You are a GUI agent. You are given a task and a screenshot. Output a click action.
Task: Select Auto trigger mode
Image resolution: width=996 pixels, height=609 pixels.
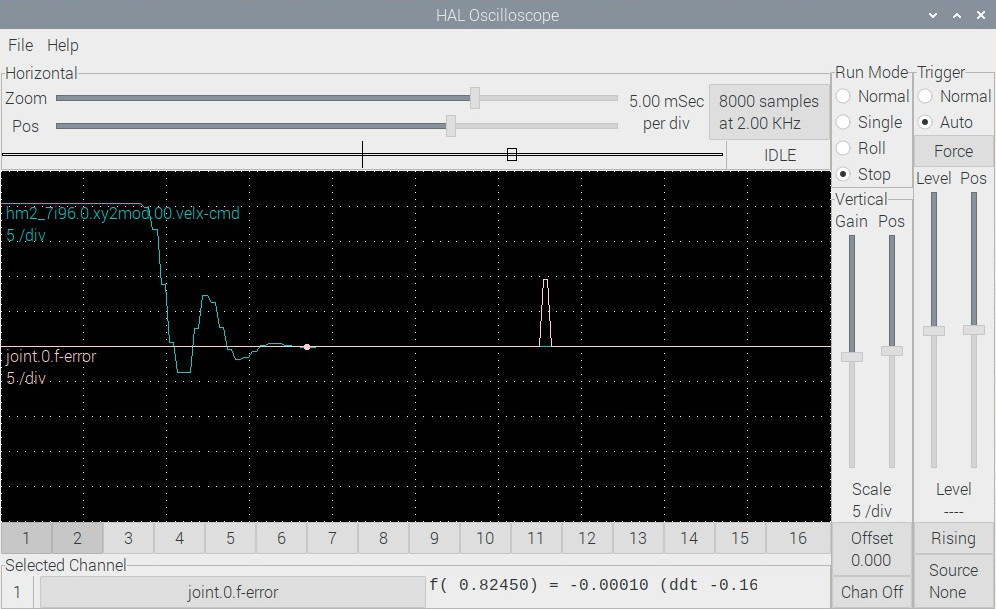(945, 122)
